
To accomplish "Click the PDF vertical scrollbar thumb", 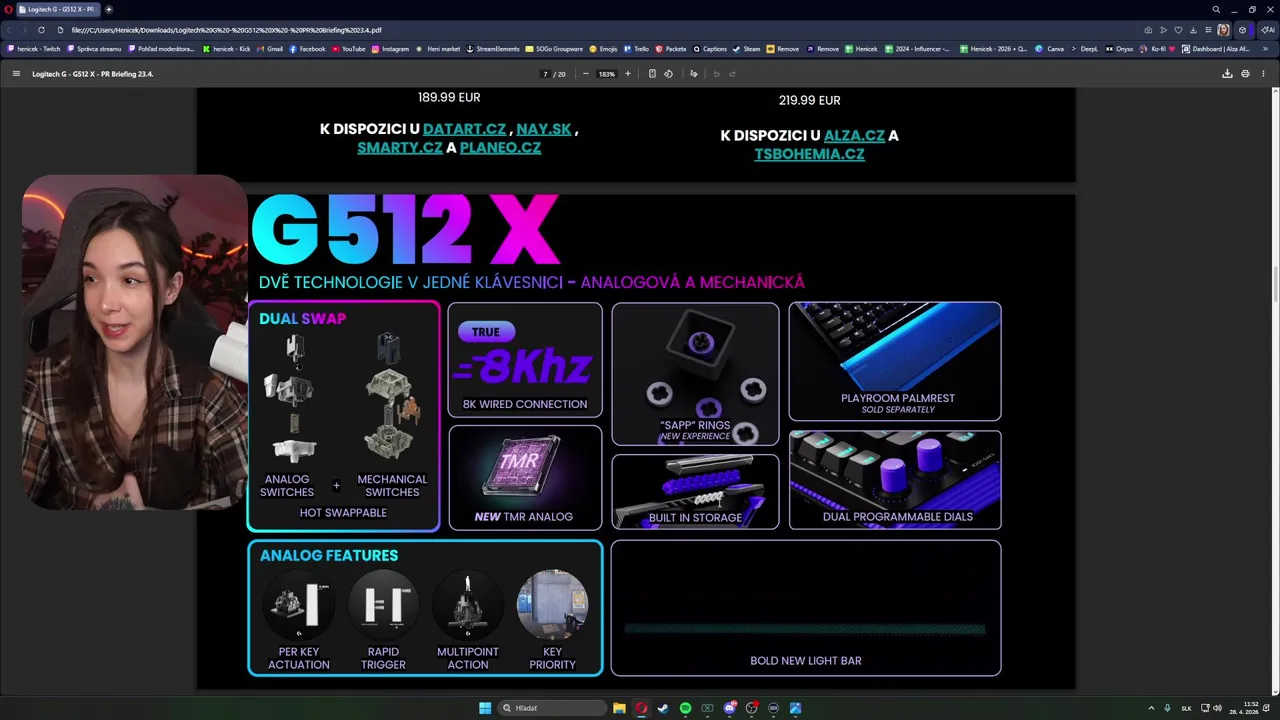I will coord(1275,285).
